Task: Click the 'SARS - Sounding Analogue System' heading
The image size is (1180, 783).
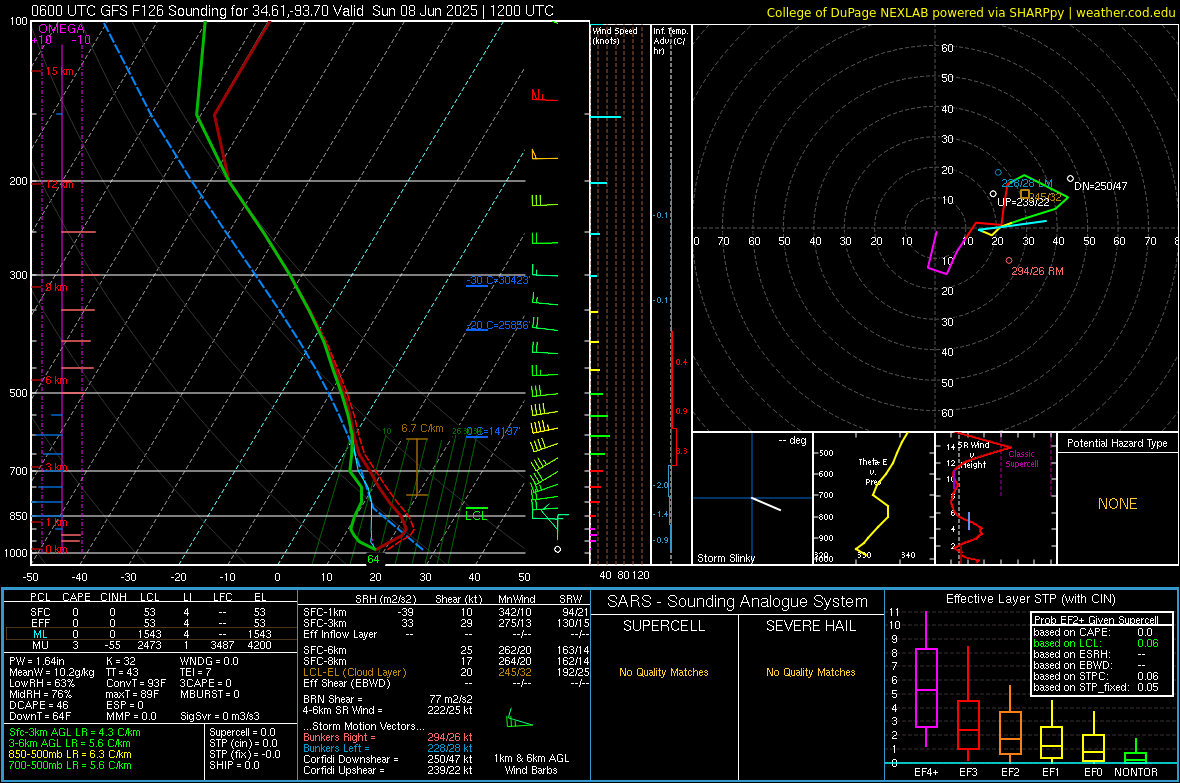Action: point(738,602)
